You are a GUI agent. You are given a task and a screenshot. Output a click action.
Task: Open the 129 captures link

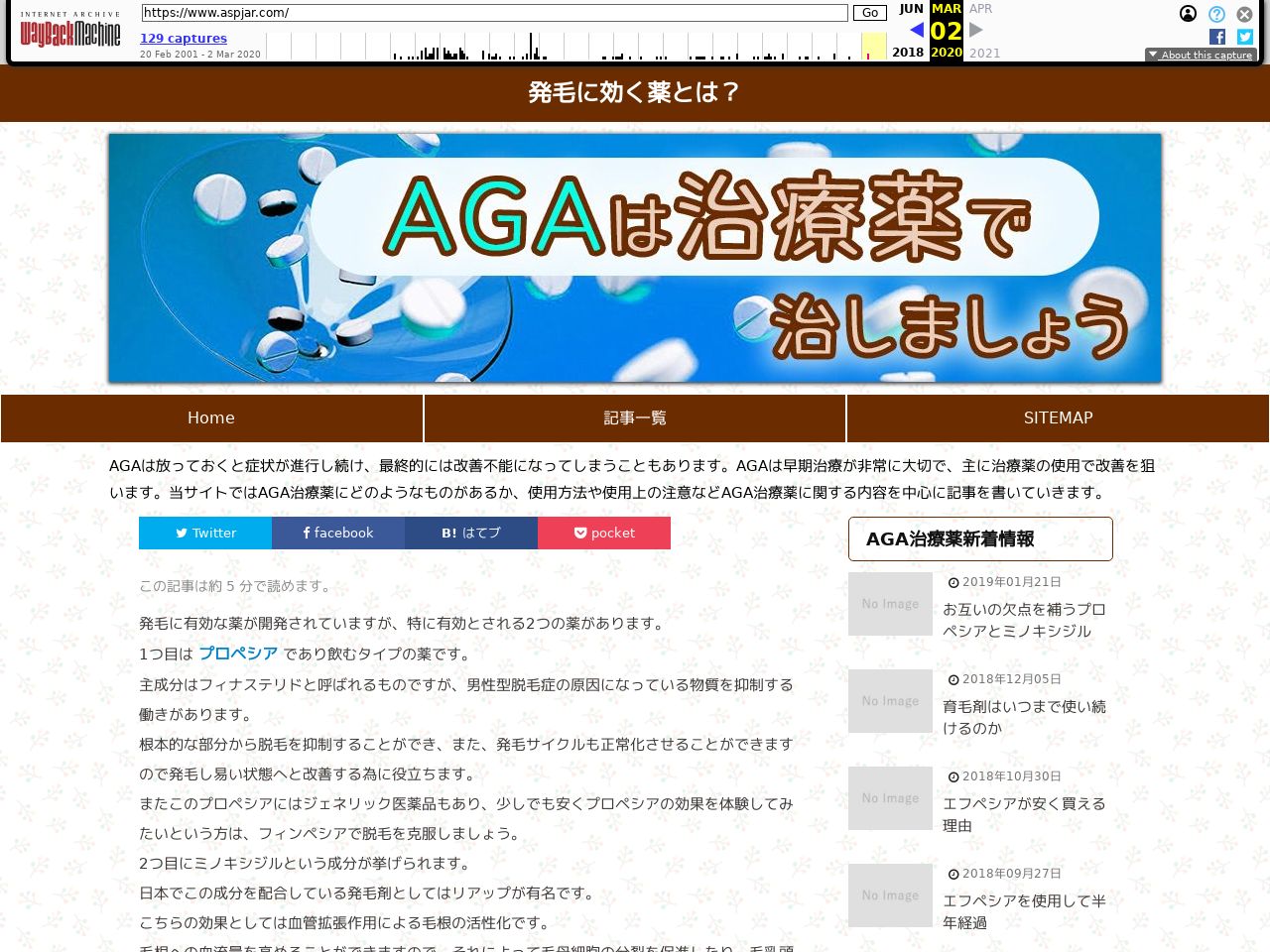pos(184,39)
